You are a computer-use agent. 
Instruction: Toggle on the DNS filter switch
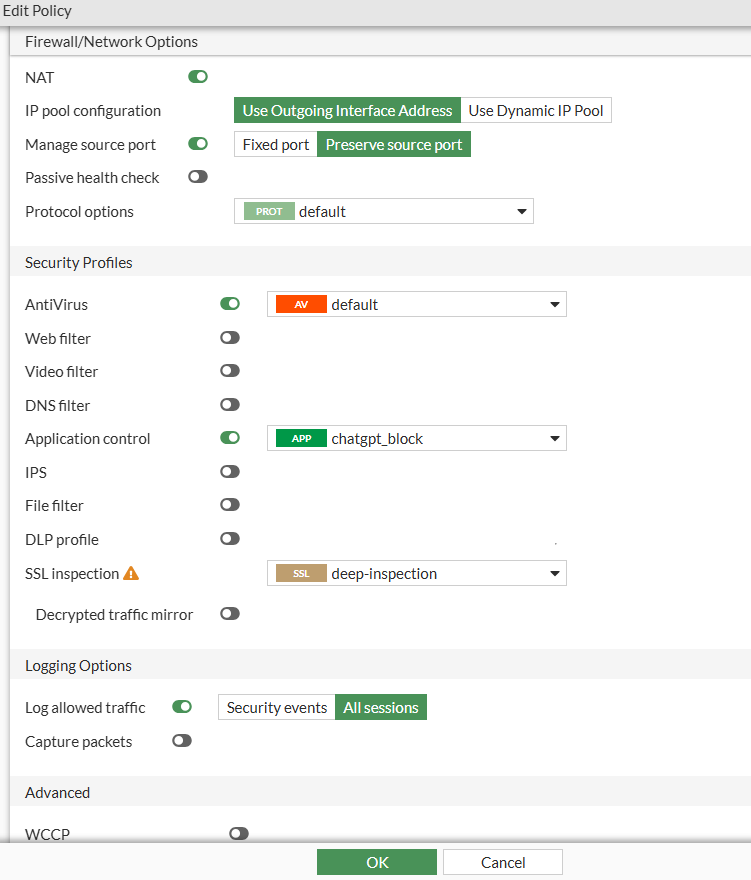click(x=230, y=405)
